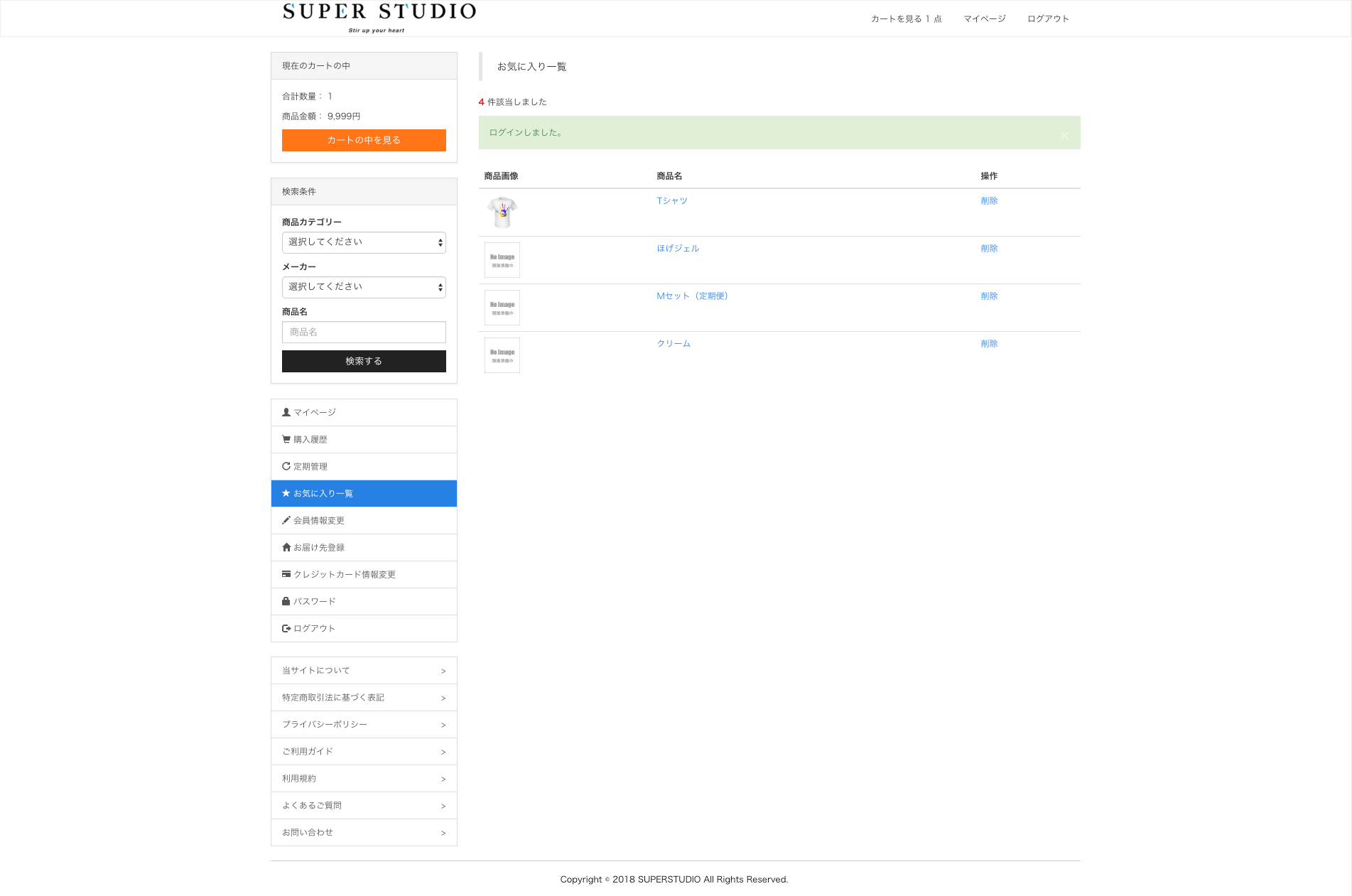Click ログアウト in the top header
Screen dimensions: 1352x896
[1048, 19]
